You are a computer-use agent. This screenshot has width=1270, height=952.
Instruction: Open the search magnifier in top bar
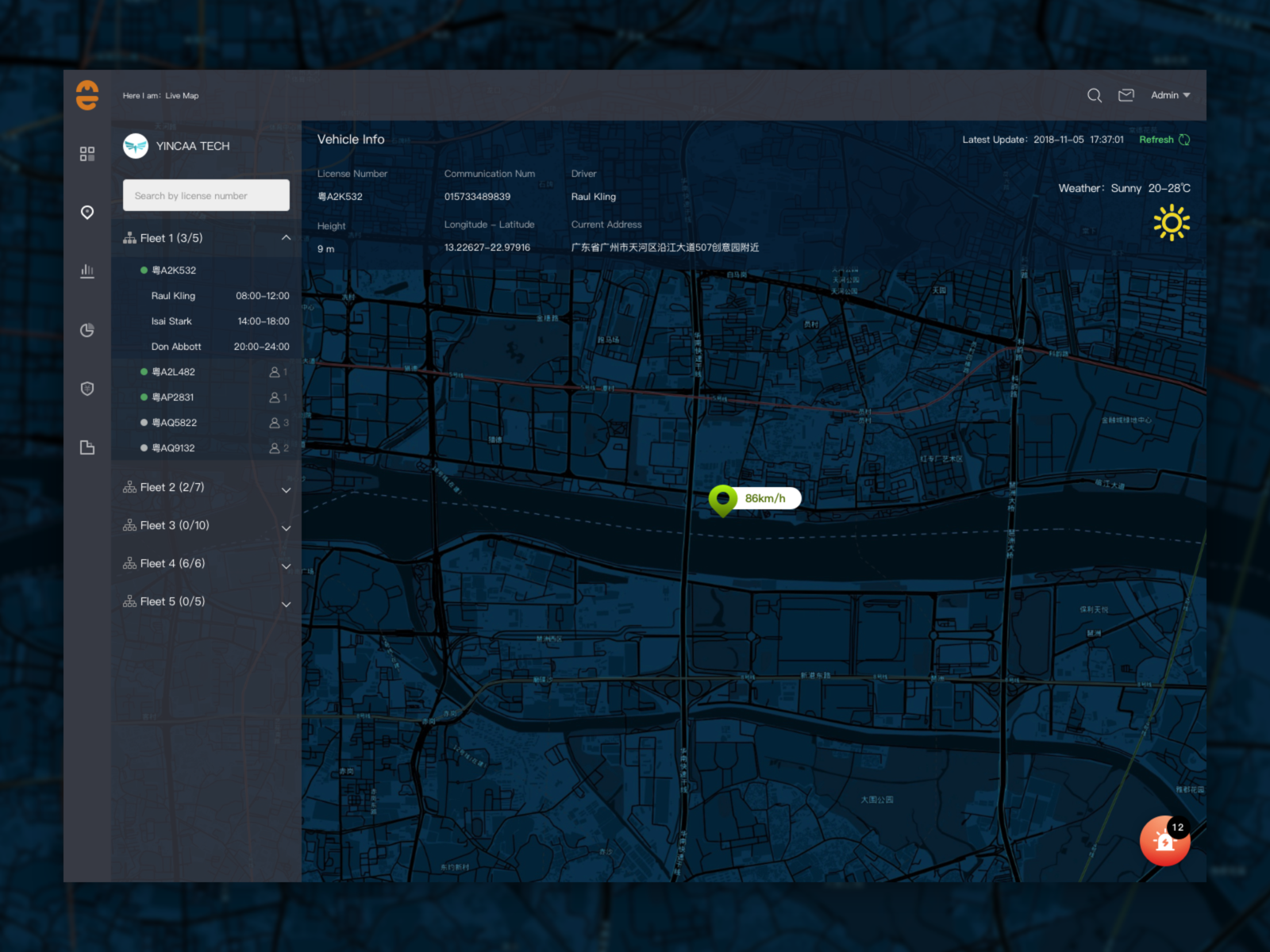coord(1095,95)
